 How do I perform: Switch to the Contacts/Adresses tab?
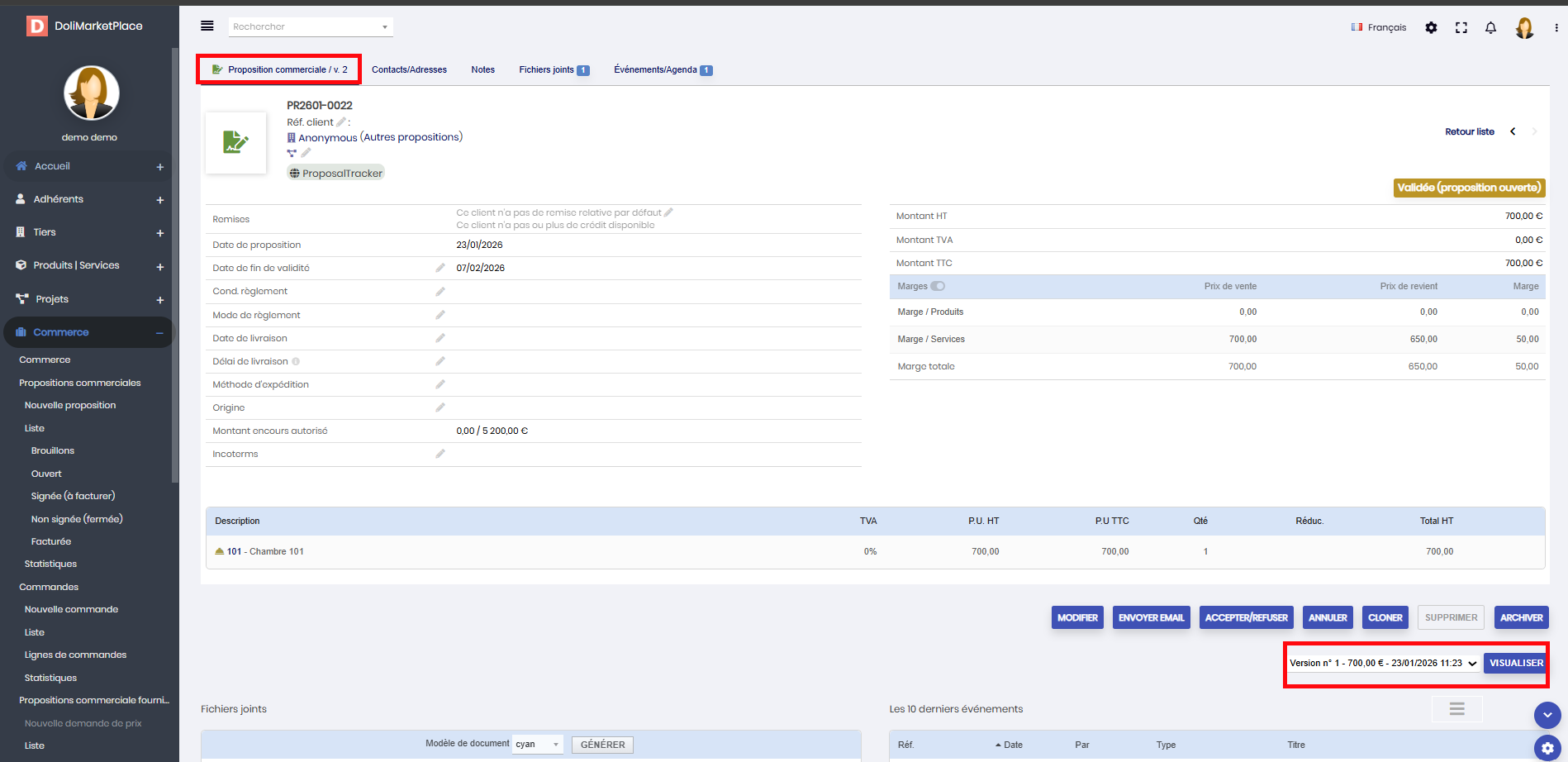click(409, 70)
